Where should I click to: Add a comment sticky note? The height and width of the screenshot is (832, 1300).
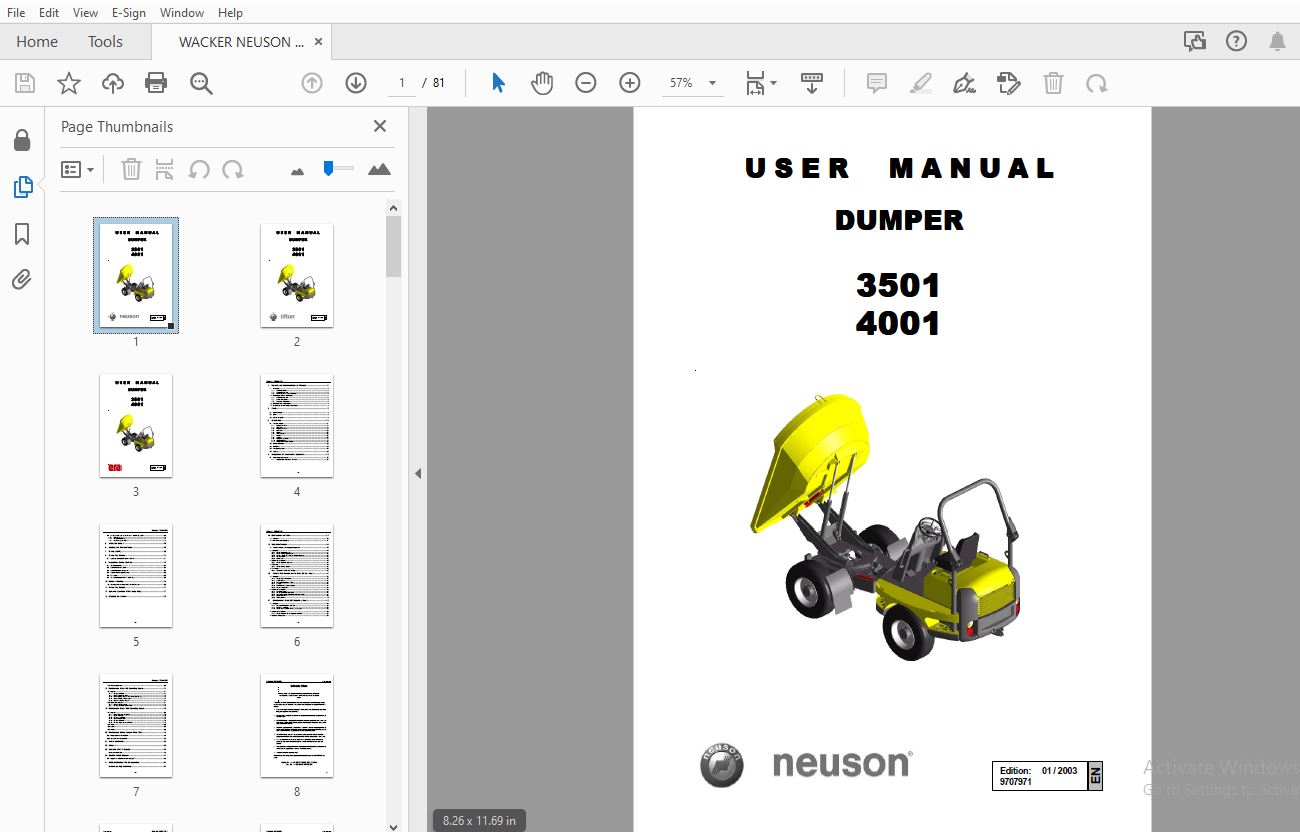[x=877, y=83]
